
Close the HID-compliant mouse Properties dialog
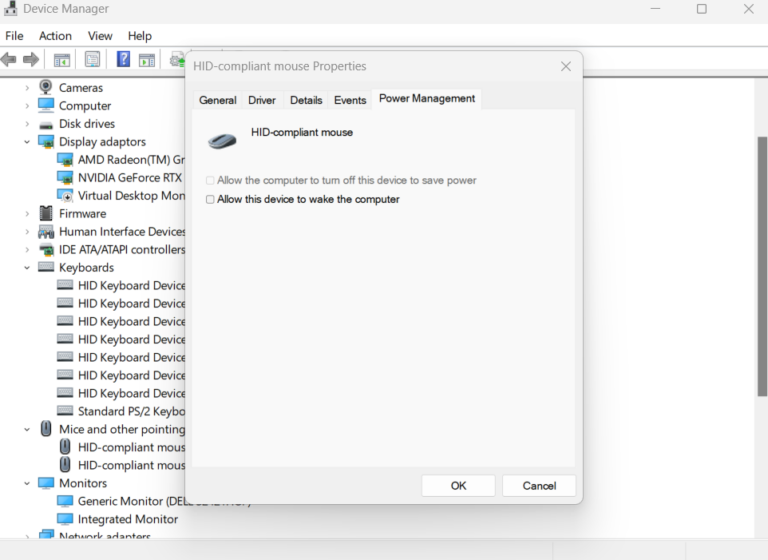point(566,67)
